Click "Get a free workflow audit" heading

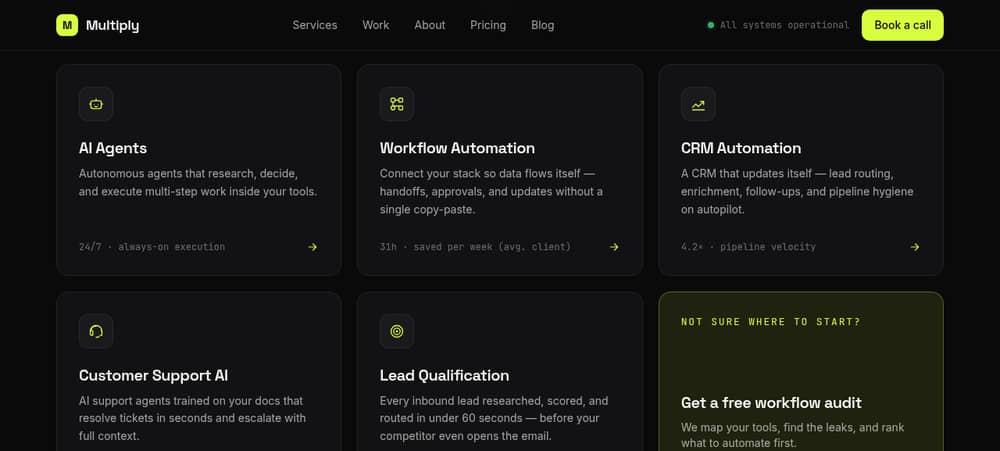tap(771, 403)
